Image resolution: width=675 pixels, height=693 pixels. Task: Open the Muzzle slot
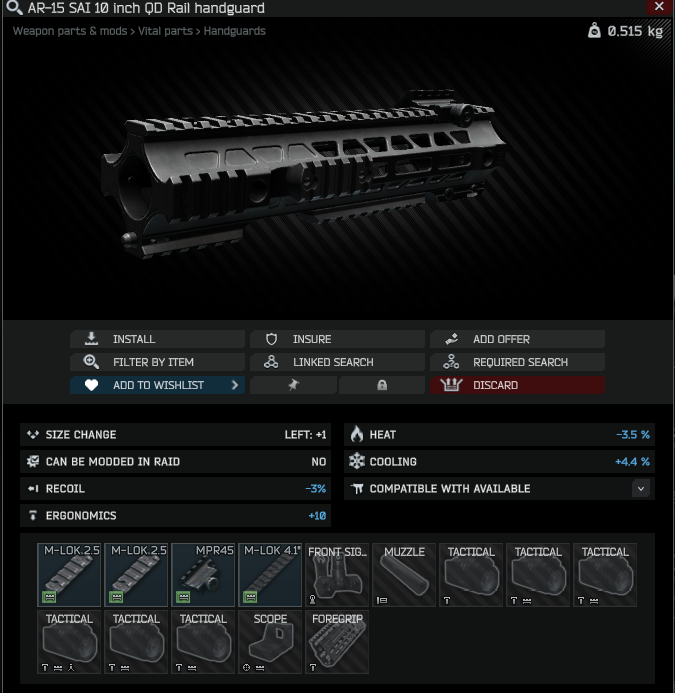point(404,575)
